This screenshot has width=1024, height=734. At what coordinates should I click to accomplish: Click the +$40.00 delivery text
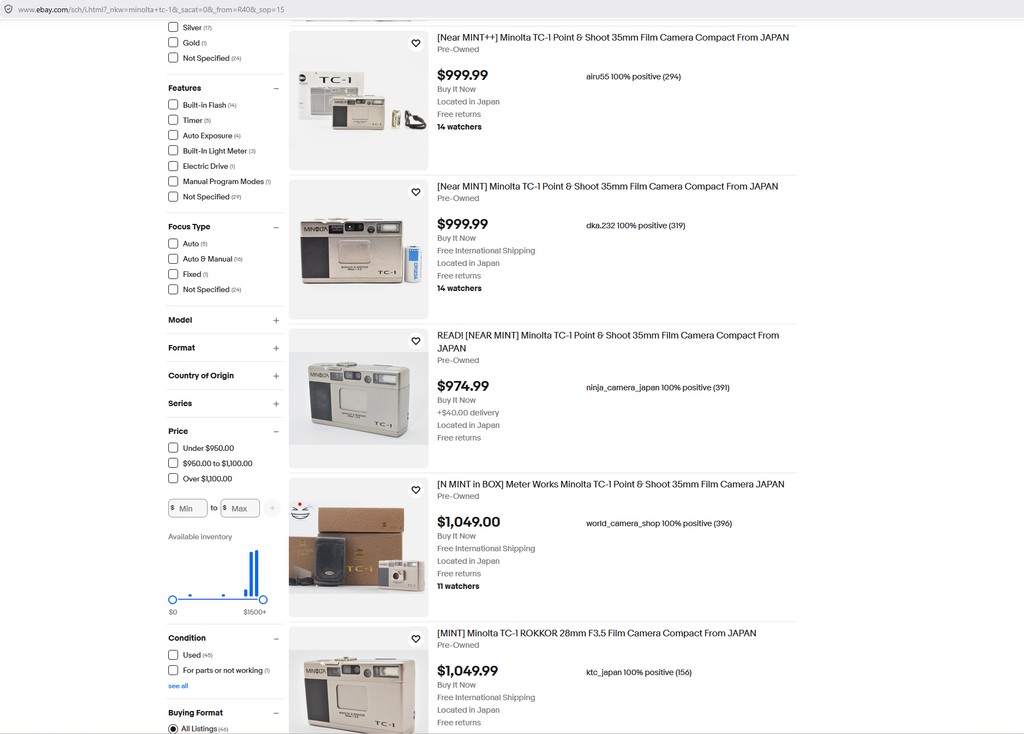468,413
